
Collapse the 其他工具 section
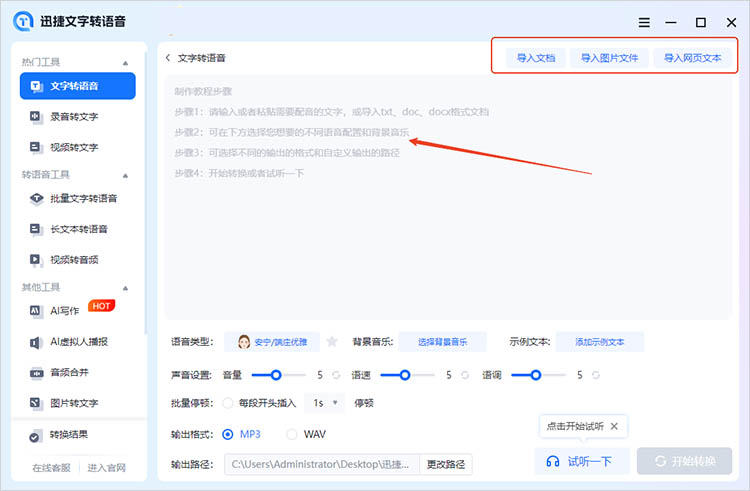click(125, 288)
